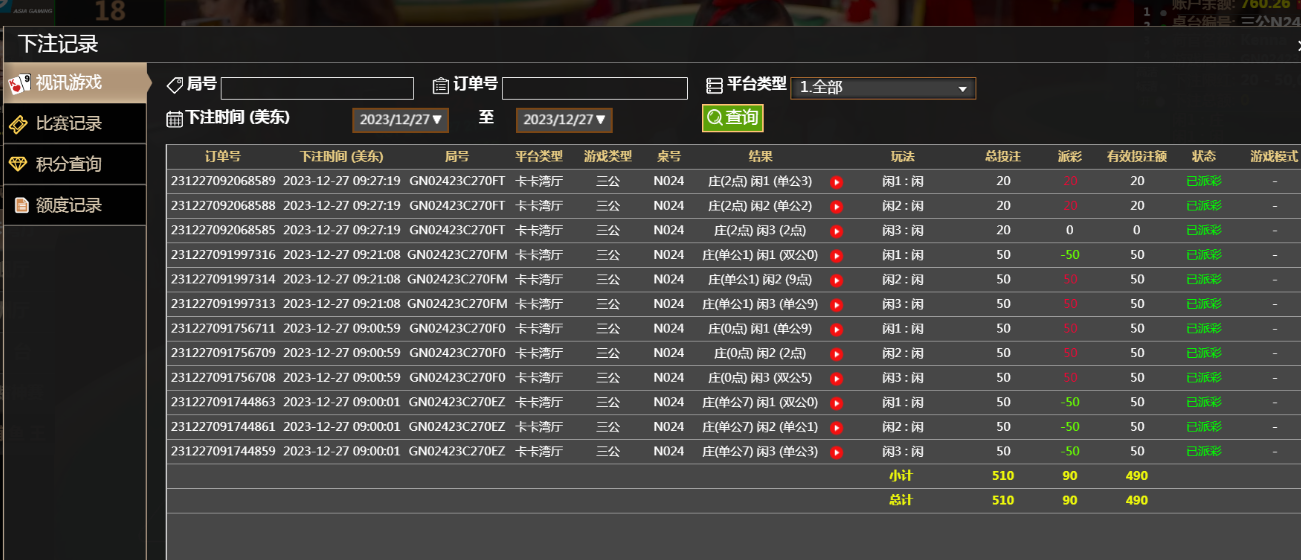Image resolution: width=1301 pixels, height=560 pixels.
Task: Click 已派彩 status for order 231227092068585
Action: point(1204,230)
